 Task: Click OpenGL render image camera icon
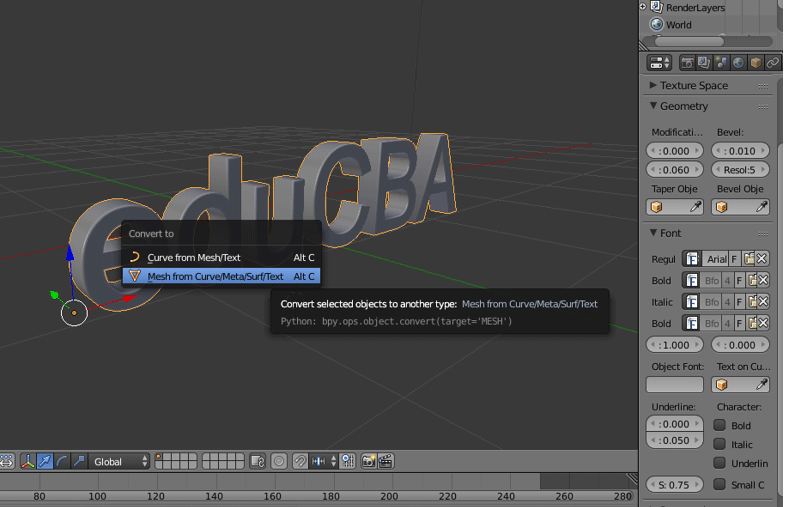[368, 461]
